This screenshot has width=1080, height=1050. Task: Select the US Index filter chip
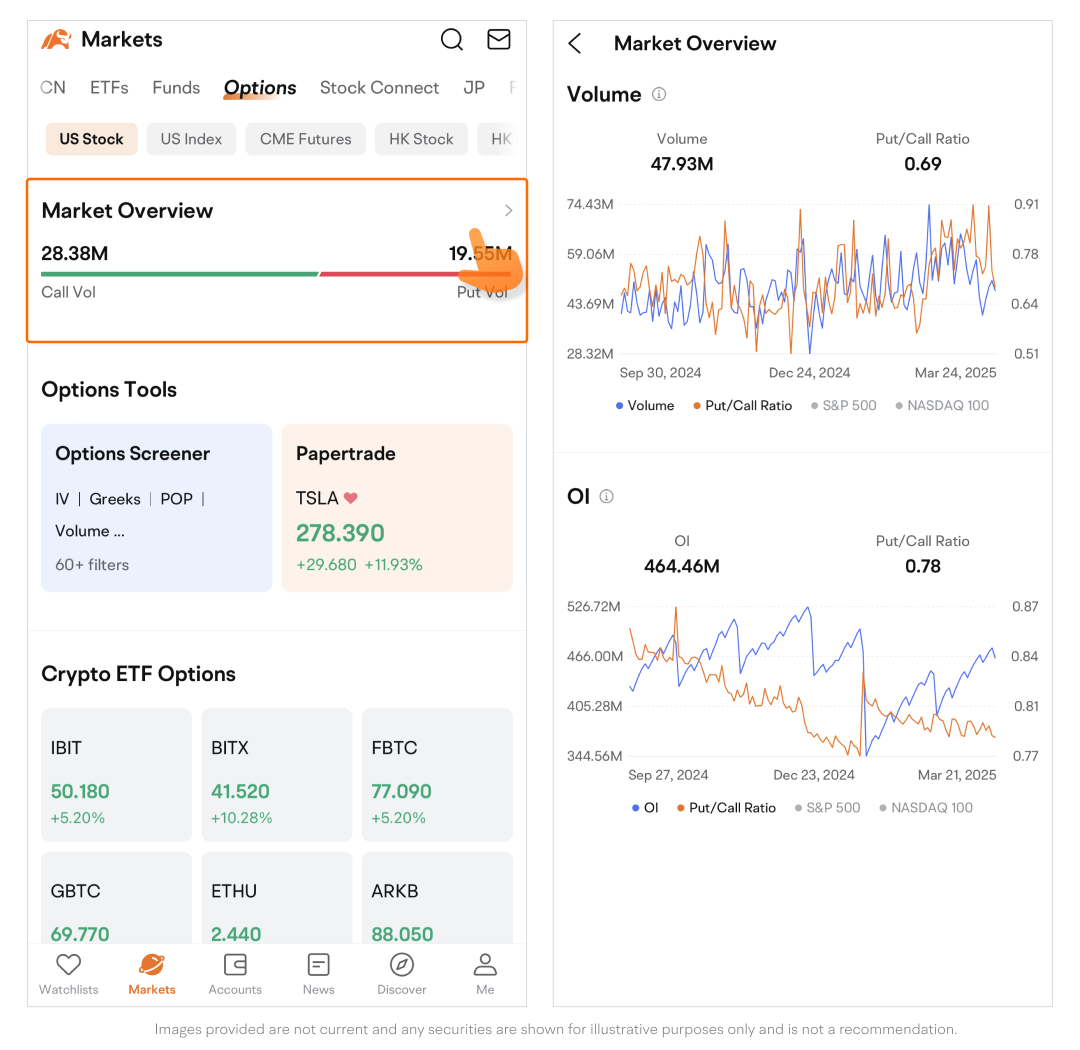coord(191,139)
